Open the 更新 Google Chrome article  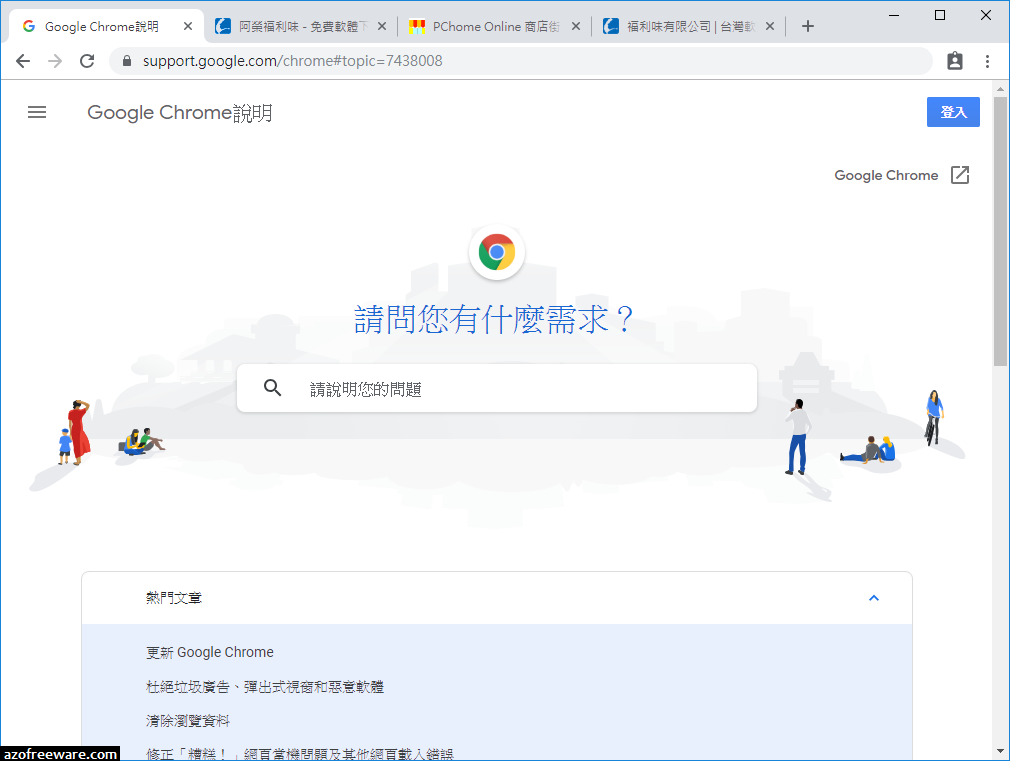point(210,652)
